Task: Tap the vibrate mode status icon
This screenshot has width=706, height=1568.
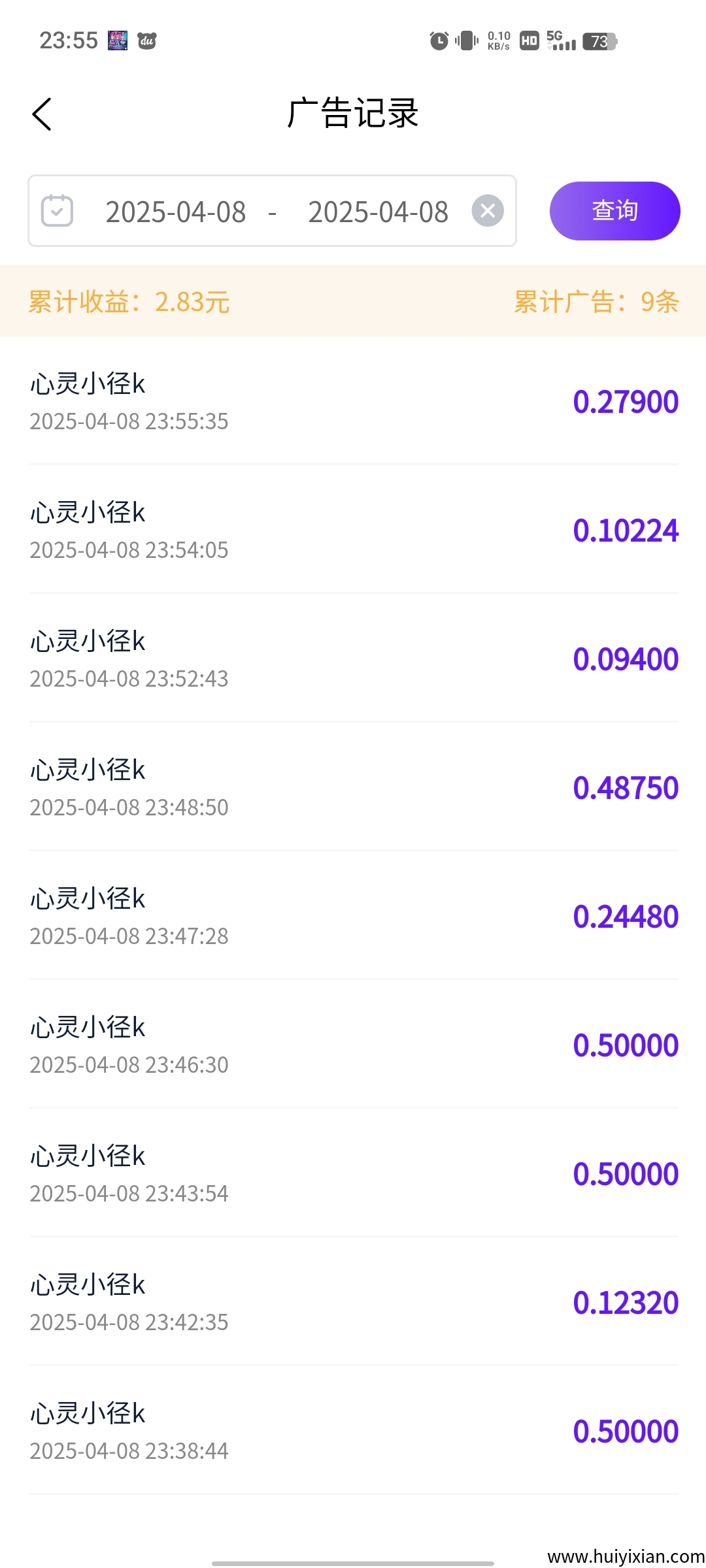Action: pyautogui.click(x=467, y=41)
